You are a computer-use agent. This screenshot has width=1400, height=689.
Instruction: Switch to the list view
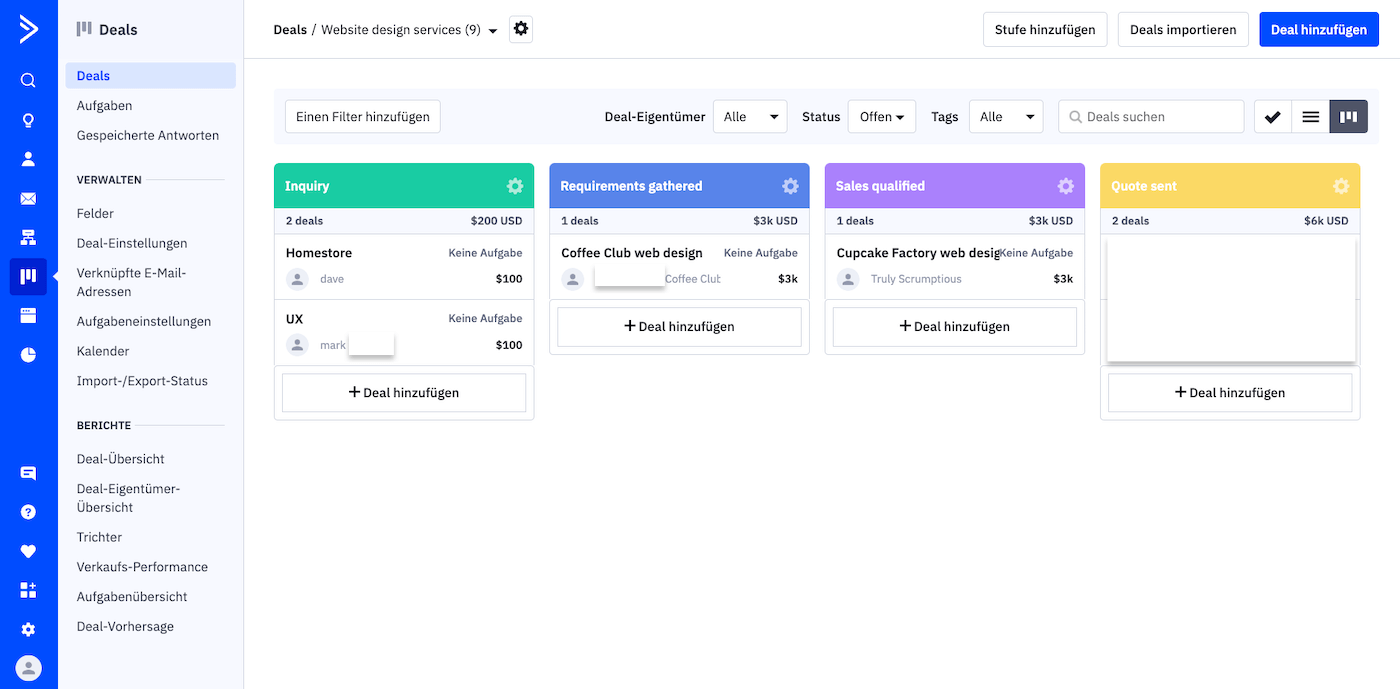pos(1310,117)
